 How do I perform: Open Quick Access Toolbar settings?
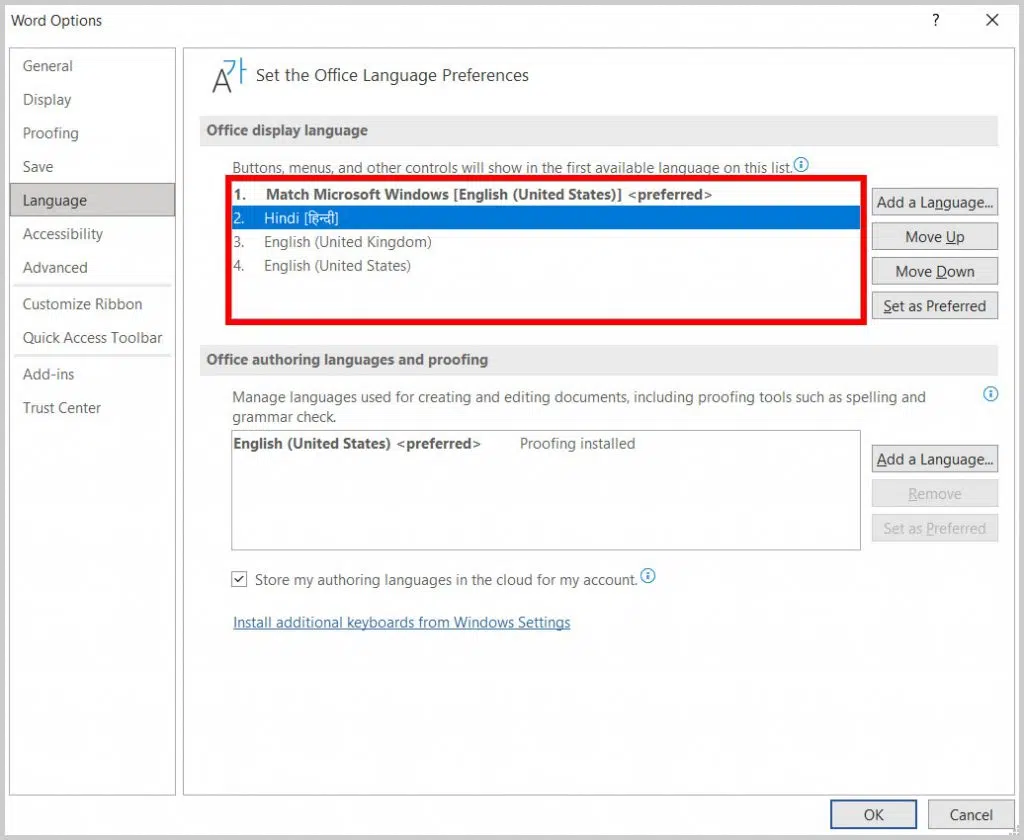(x=93, y=338)
